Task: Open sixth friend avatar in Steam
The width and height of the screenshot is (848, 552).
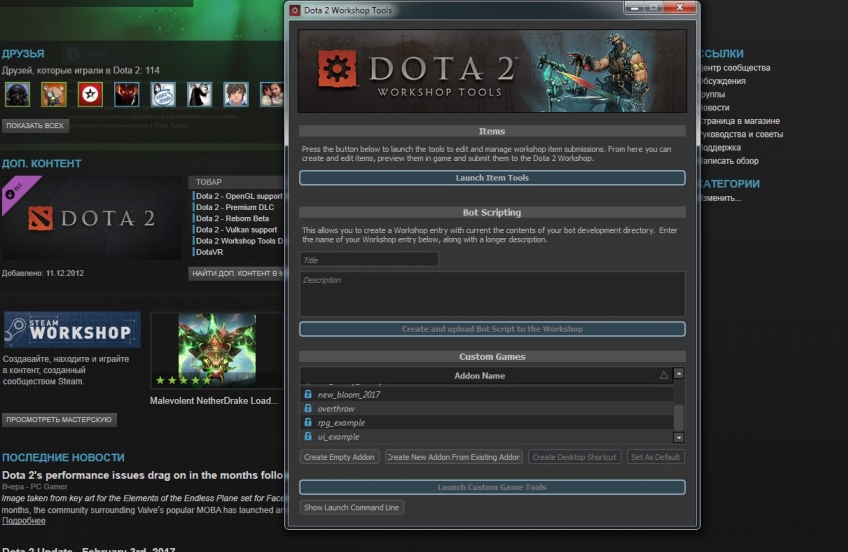Action: 200,95
